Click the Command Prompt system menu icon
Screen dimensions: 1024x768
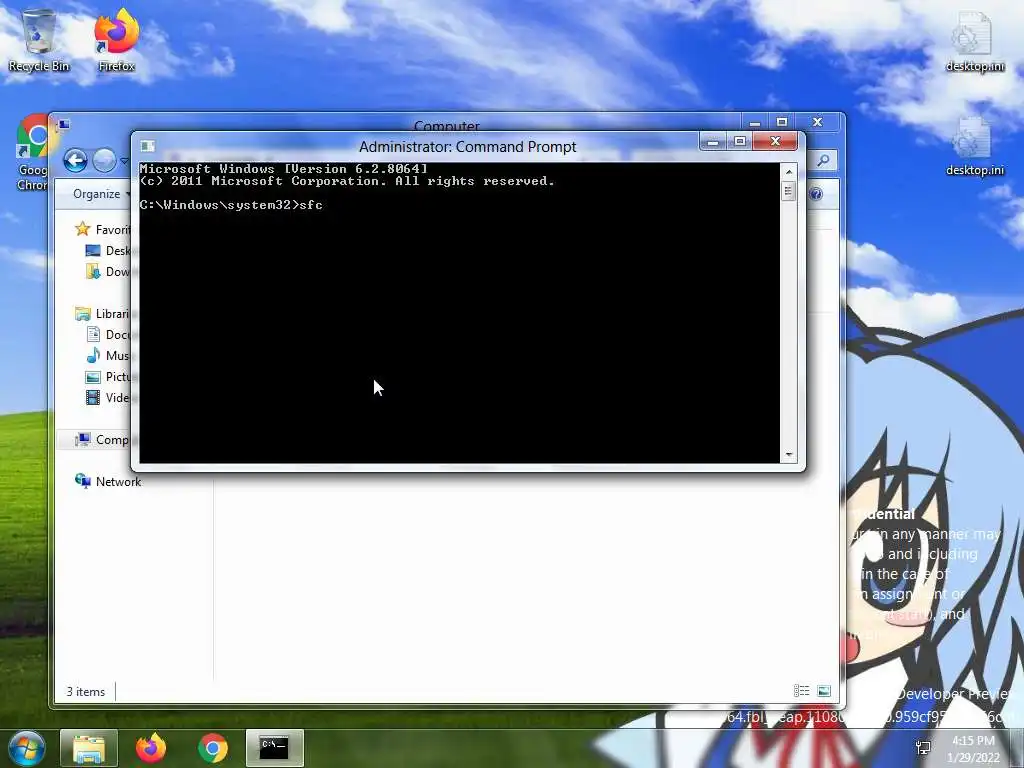(x=148, y=146)
